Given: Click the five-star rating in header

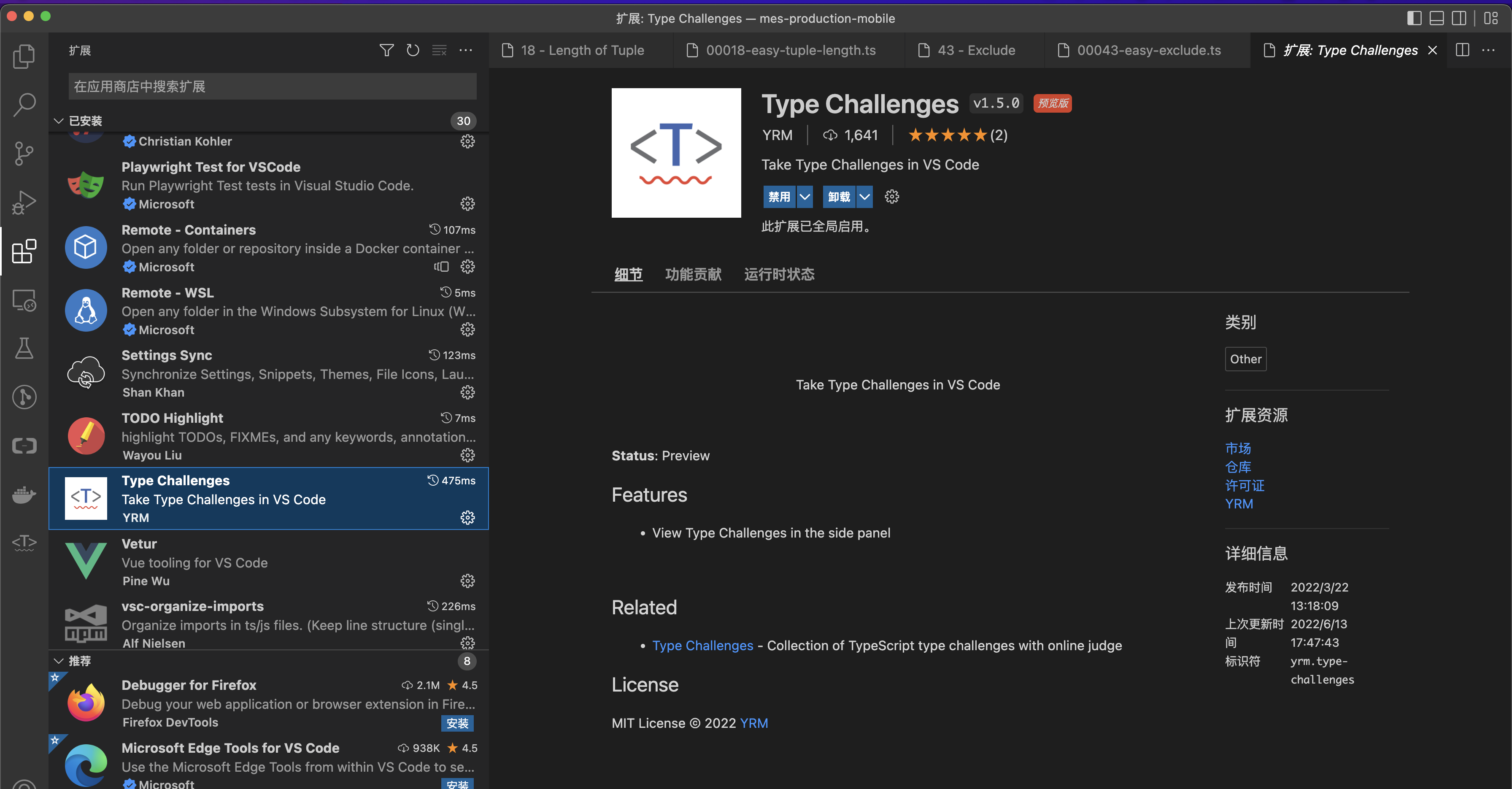Looking at the screenshot, I should click(948, 135).
